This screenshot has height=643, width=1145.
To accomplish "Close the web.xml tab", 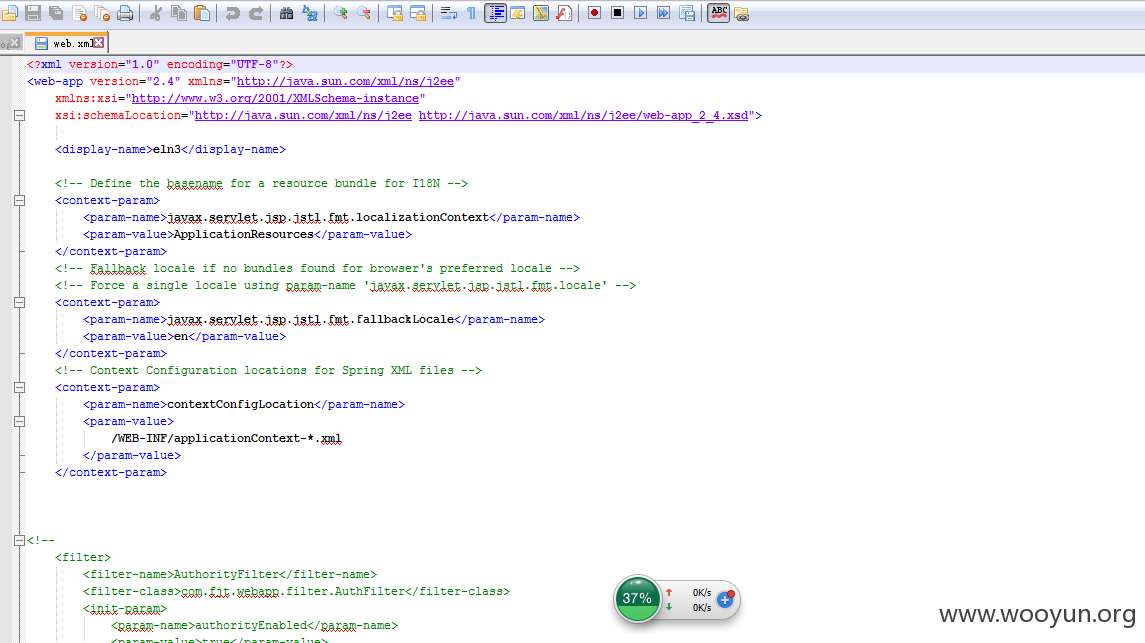I will point(99,43).
